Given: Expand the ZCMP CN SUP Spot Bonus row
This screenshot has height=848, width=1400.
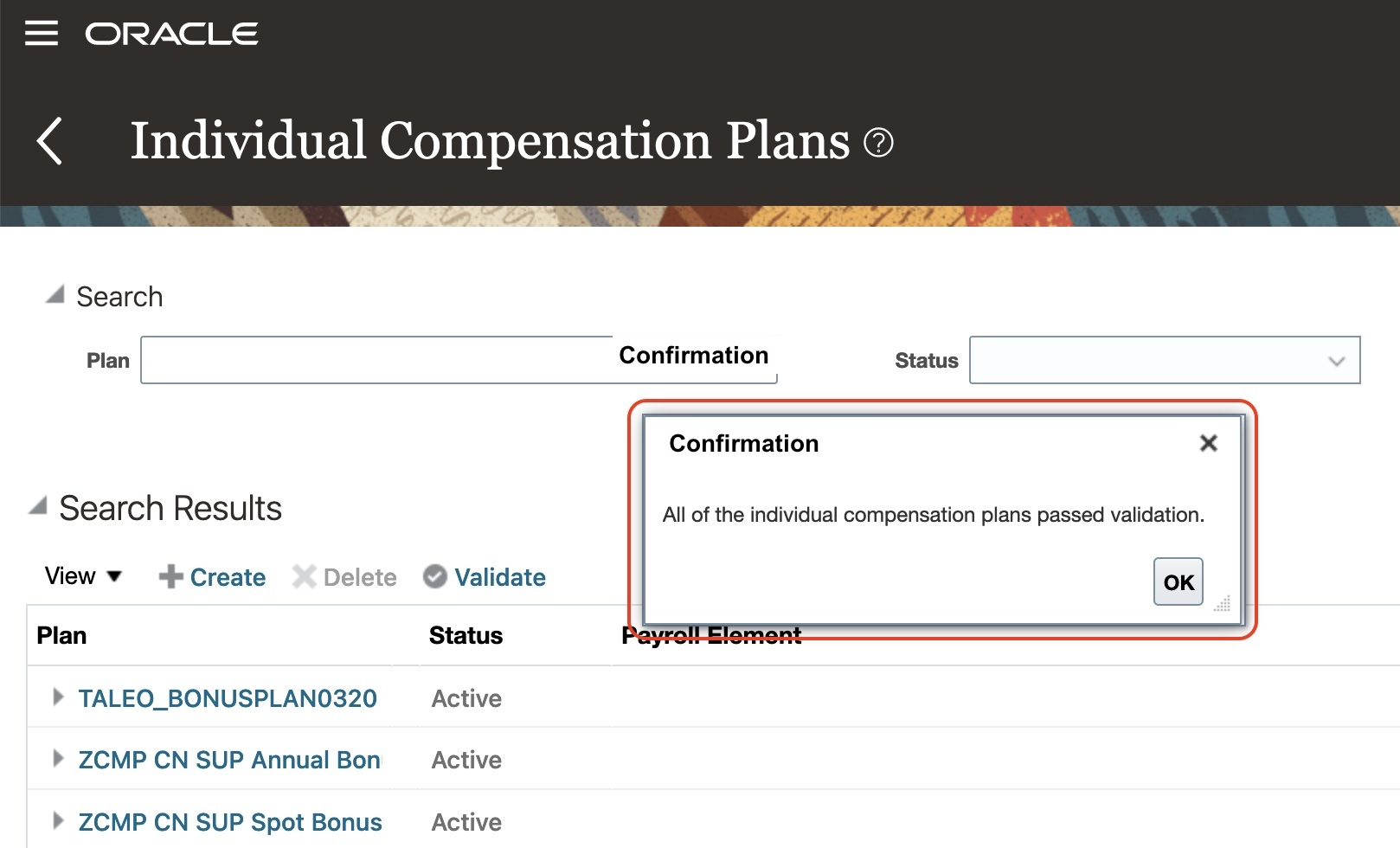Looking at the screenshot, I should [58, 820].
